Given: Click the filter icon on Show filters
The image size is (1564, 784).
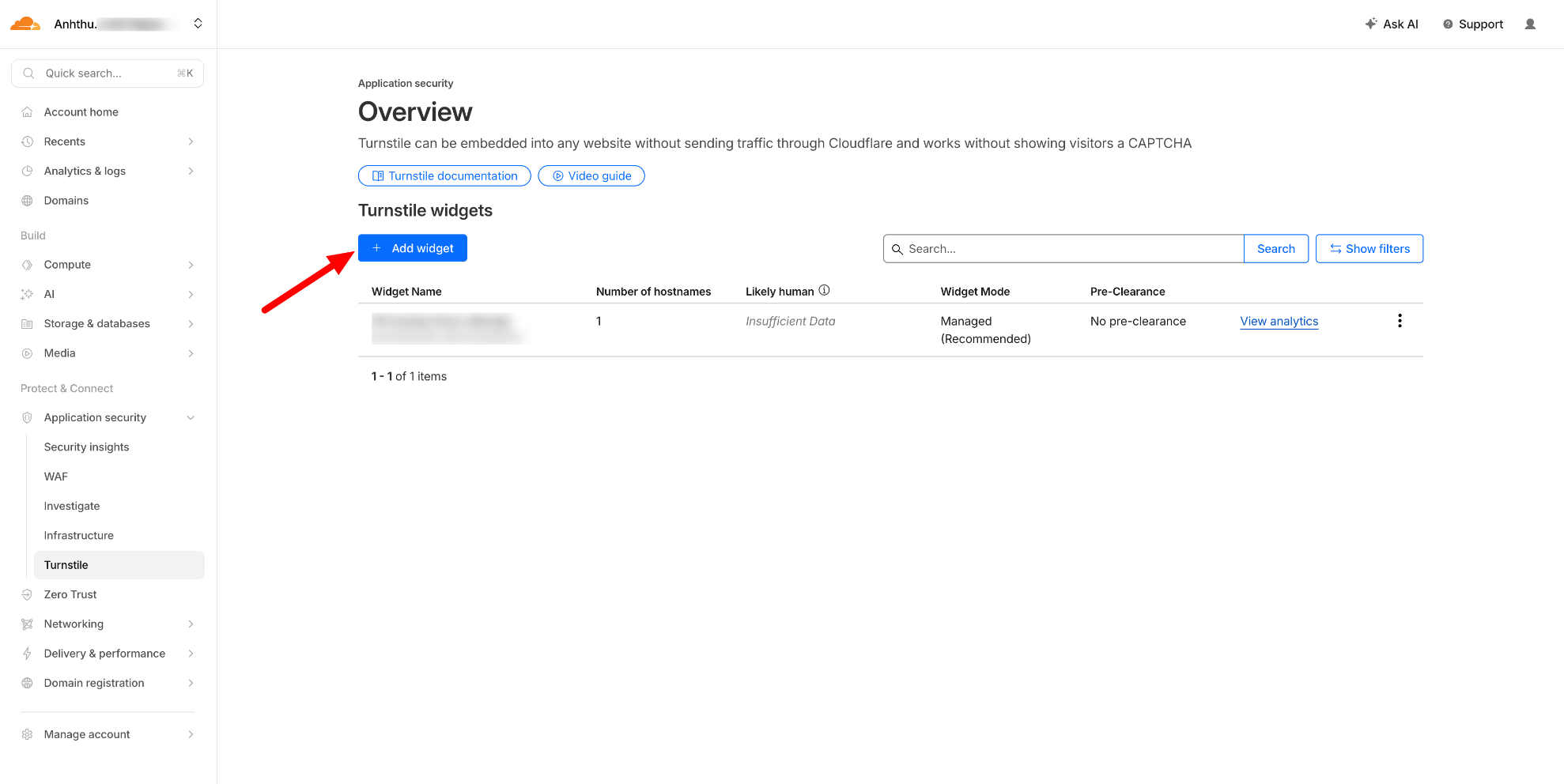Looking at the screenshot, I should click(1335, 249).
